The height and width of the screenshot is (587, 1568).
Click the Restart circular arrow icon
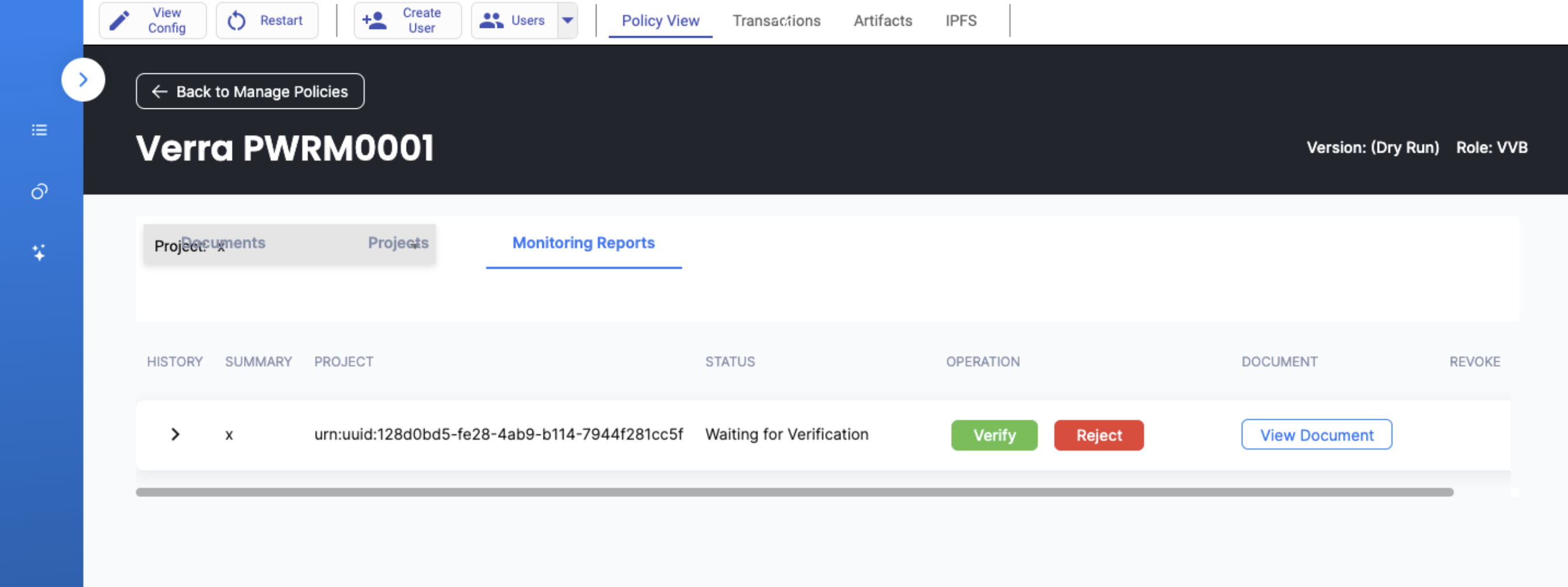pyautogui.click(x=236, y=21)
